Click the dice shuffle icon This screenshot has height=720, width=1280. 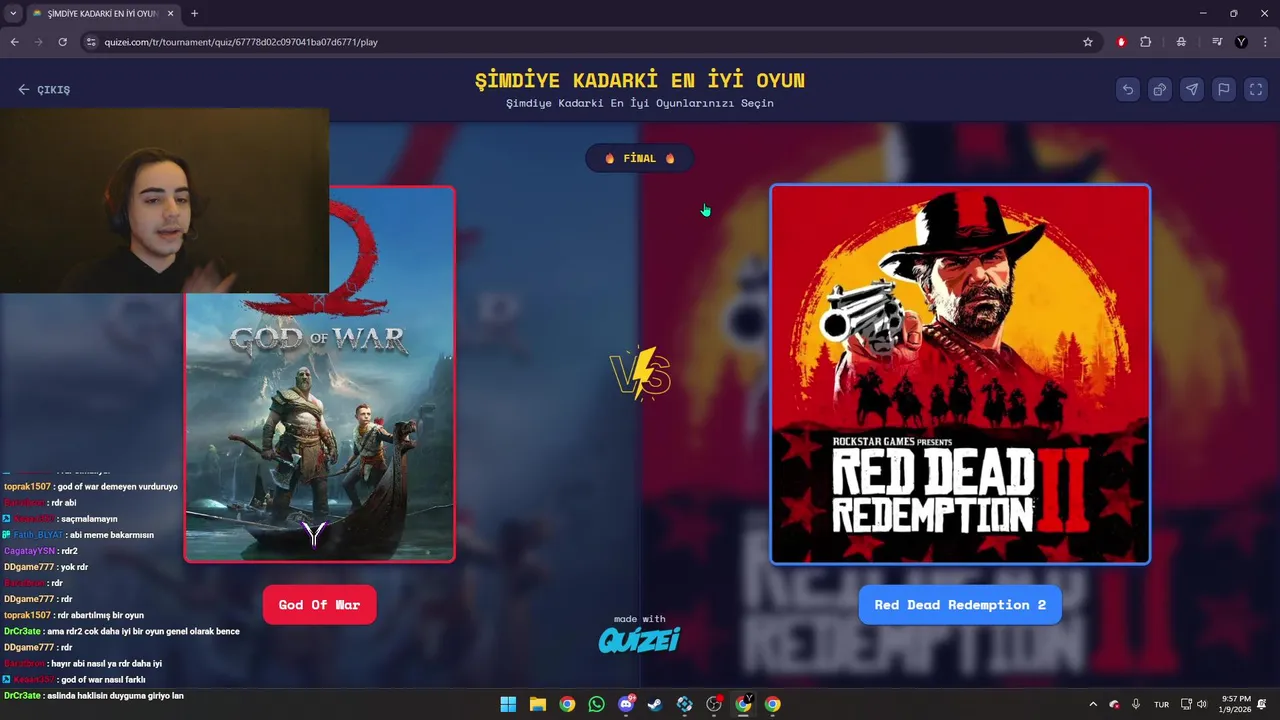click(x=1160, y=89)
